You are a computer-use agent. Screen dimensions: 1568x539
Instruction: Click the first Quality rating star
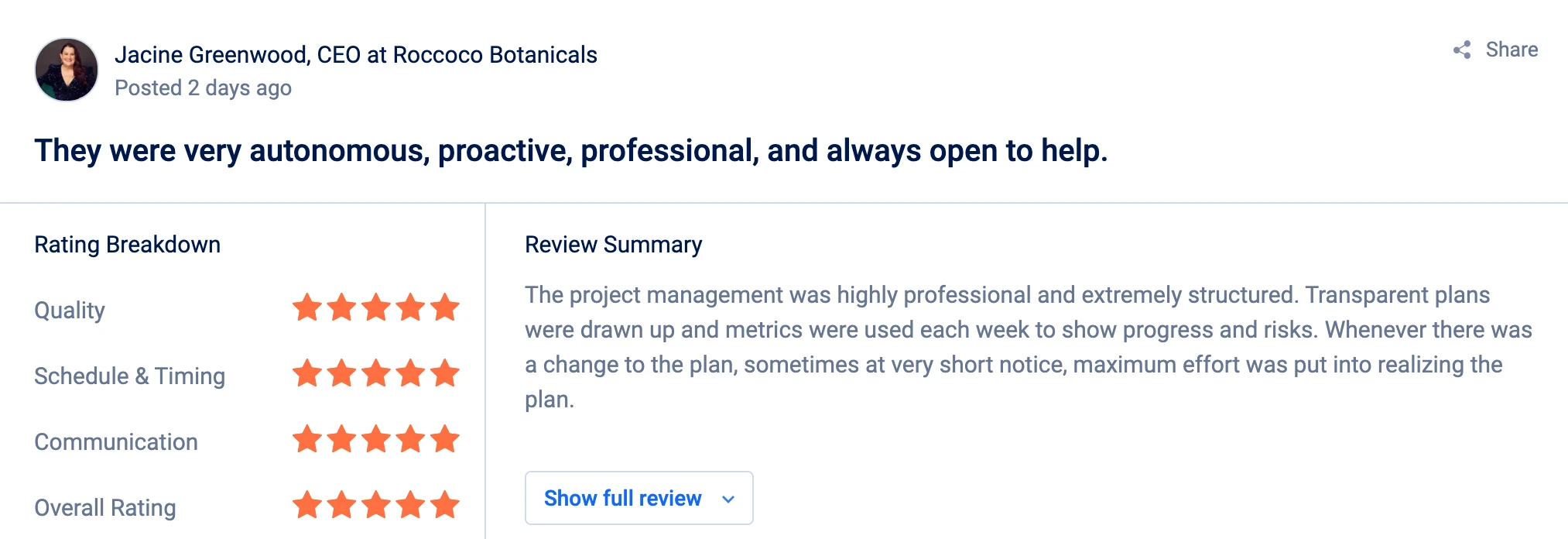(x=307, y=307)
